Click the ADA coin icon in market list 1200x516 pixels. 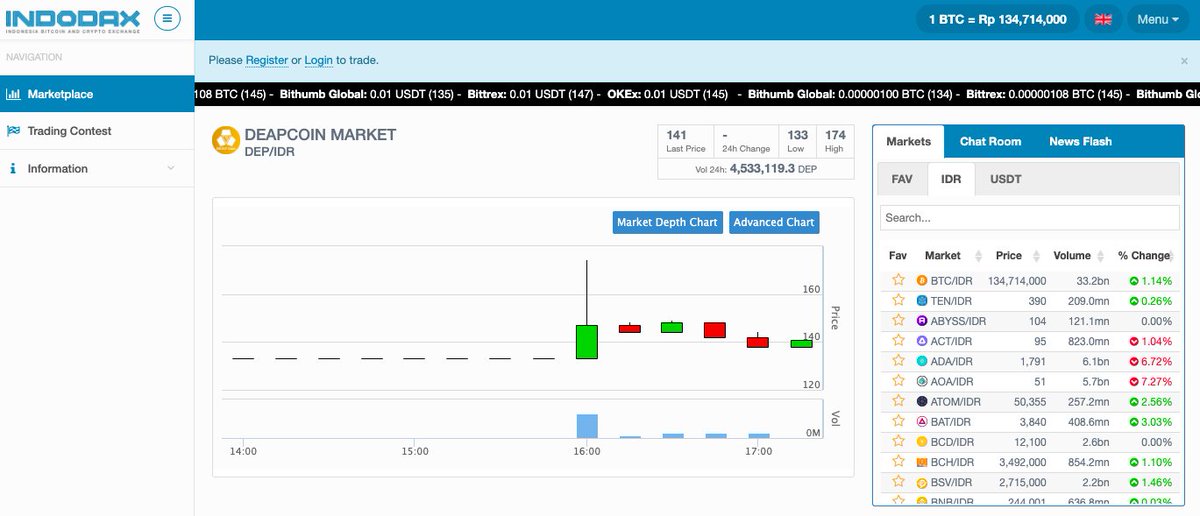[922, 361]
